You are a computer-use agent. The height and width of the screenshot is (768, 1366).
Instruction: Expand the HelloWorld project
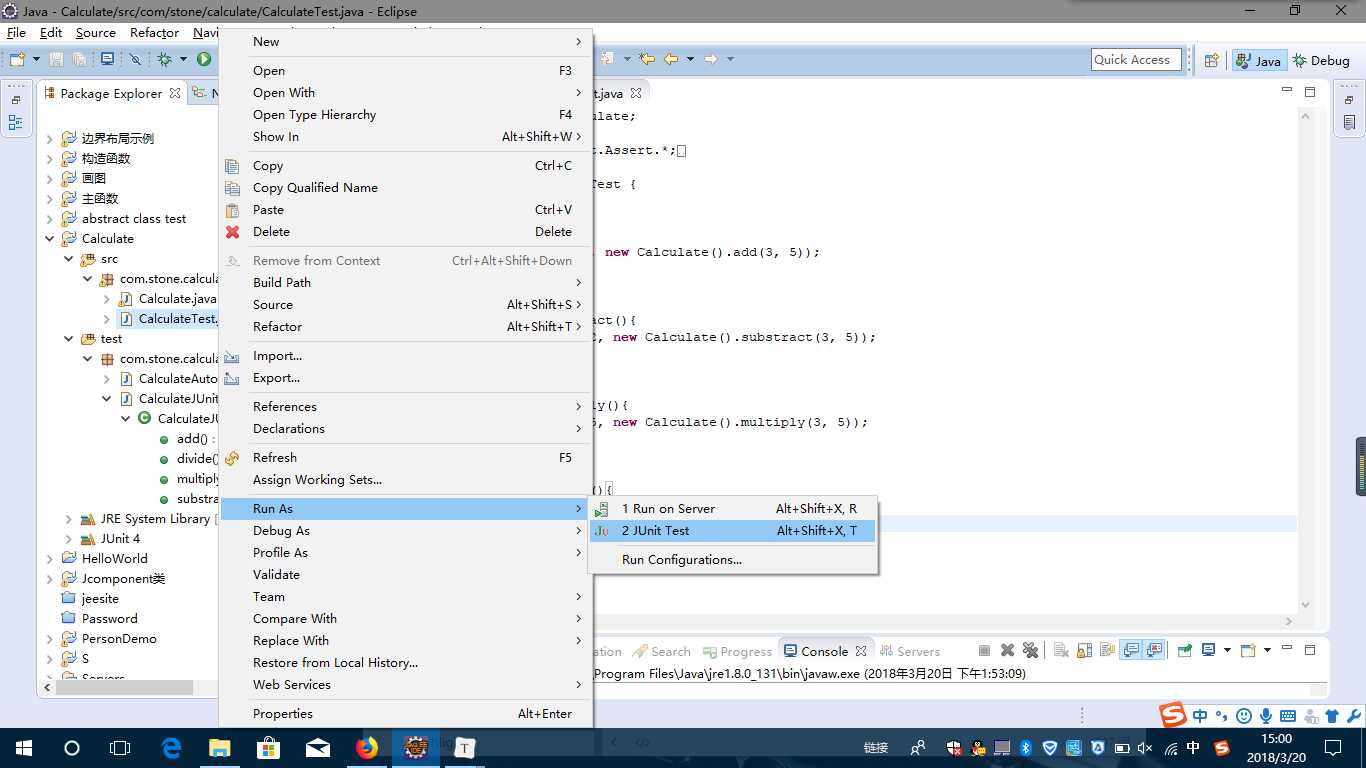tap(50, 559)
